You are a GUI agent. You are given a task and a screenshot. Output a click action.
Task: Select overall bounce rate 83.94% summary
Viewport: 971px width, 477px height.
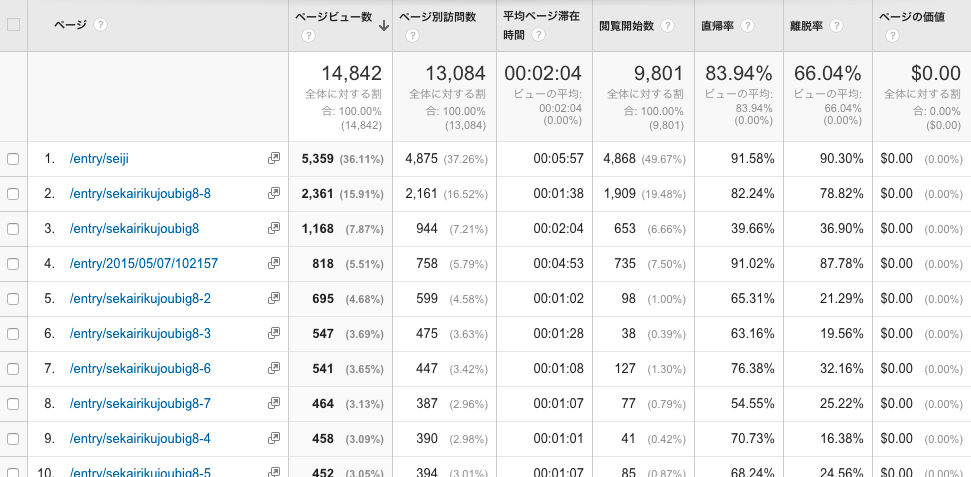point(739,74)
